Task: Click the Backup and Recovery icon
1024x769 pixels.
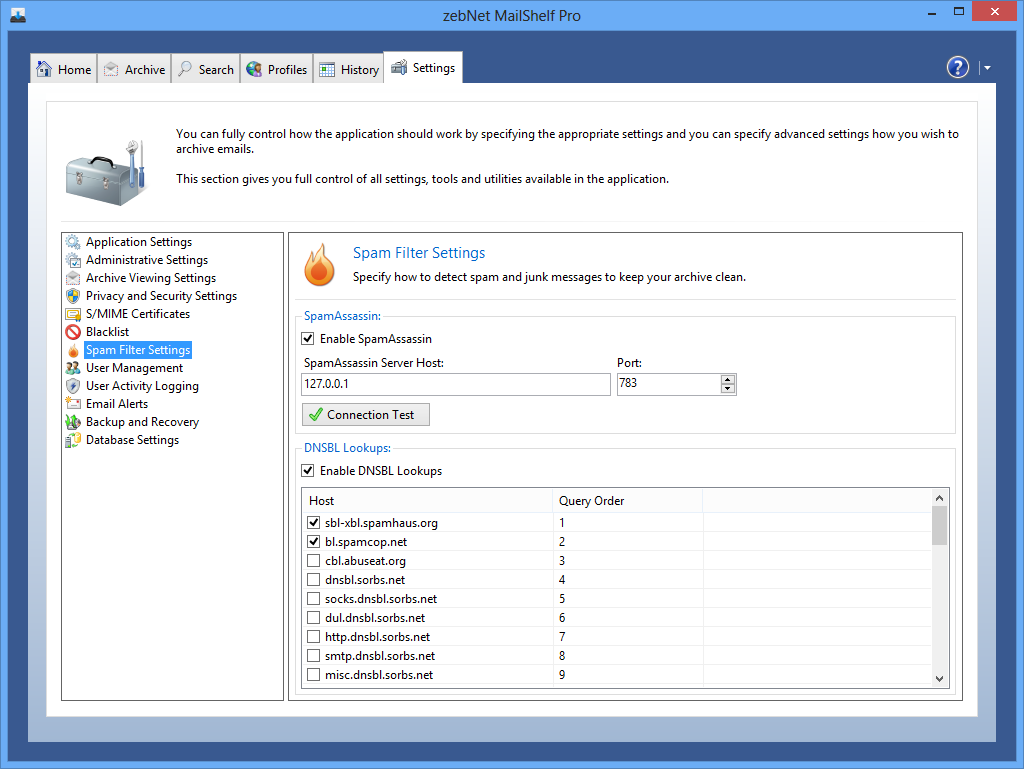Action: 72,422
